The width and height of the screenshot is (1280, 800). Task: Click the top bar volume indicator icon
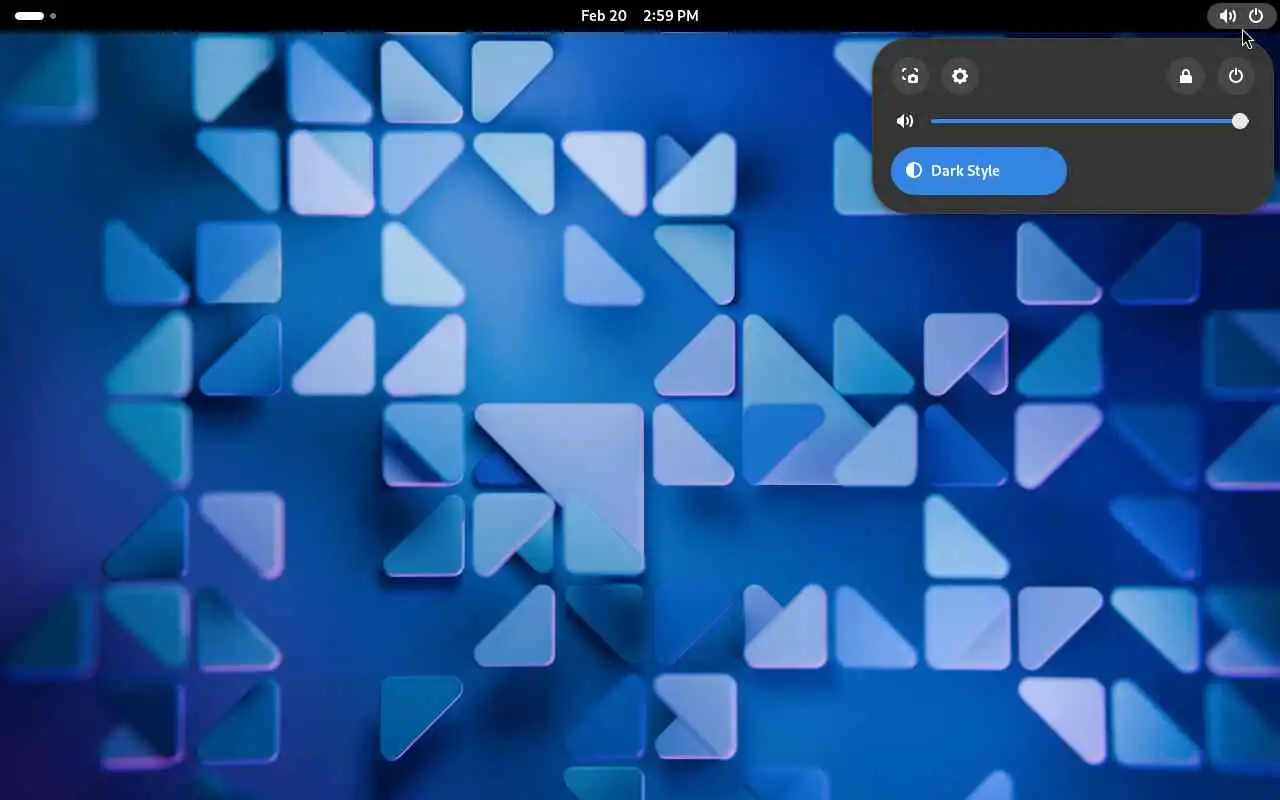pos(1227,16)
